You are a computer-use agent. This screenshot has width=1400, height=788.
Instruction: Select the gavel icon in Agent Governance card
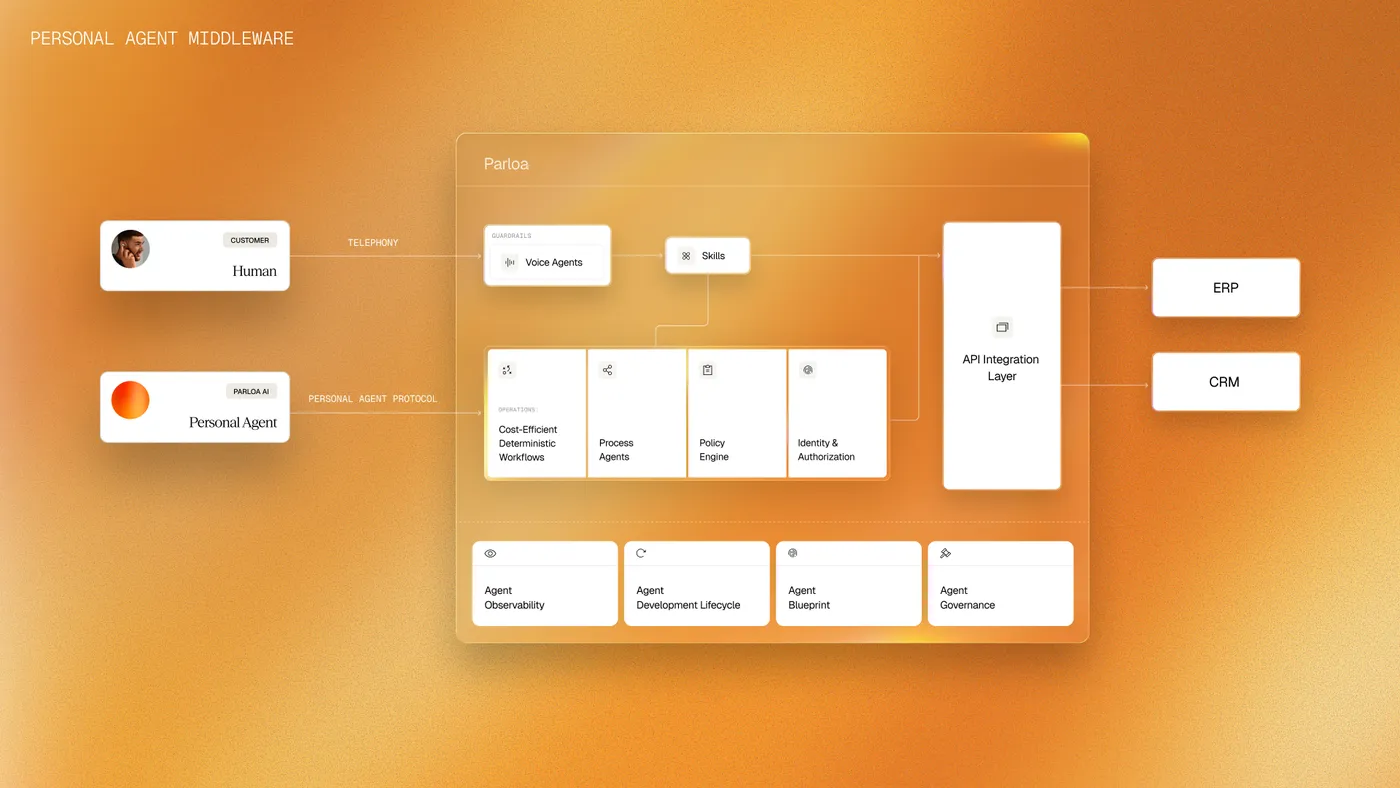click(945, 553)
